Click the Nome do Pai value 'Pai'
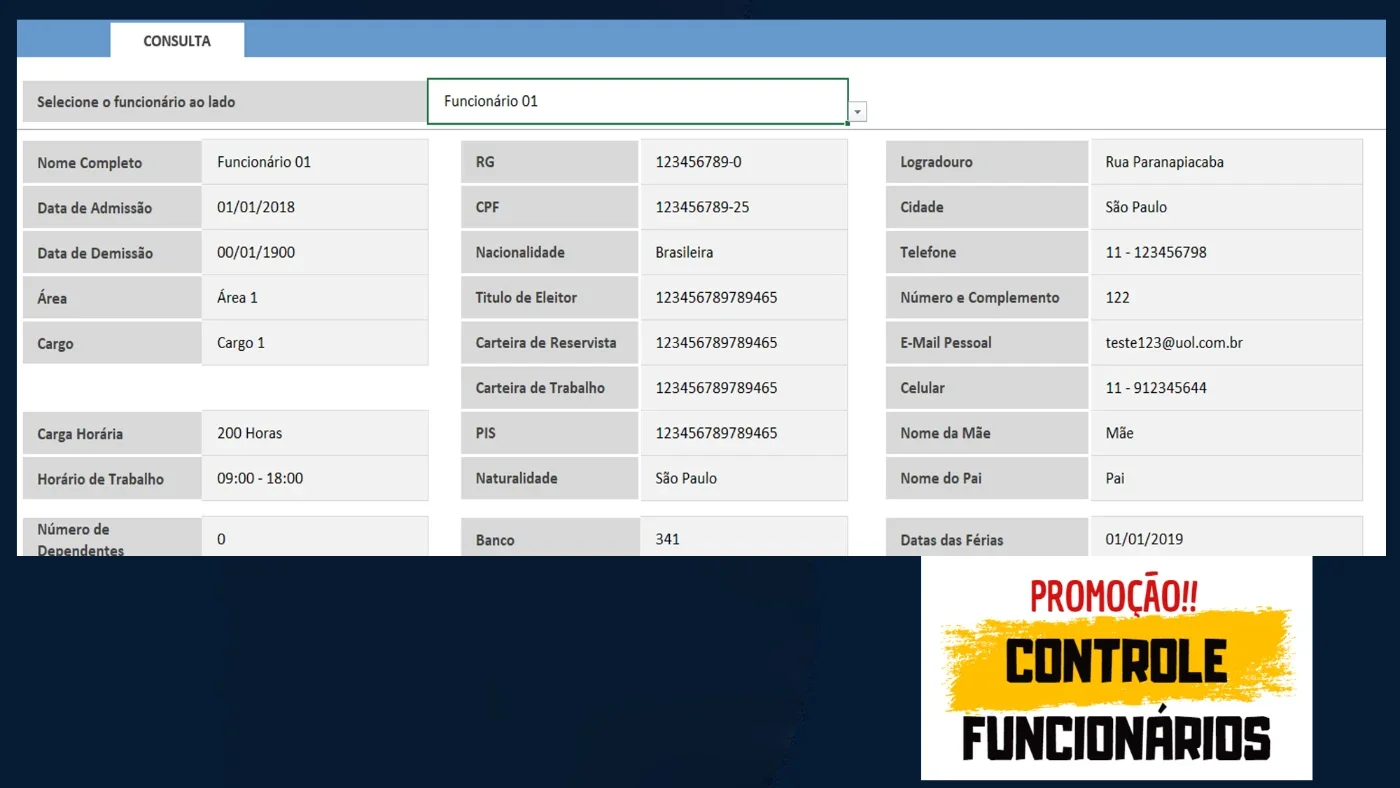1400x788 pixels. coord(1227,478)
